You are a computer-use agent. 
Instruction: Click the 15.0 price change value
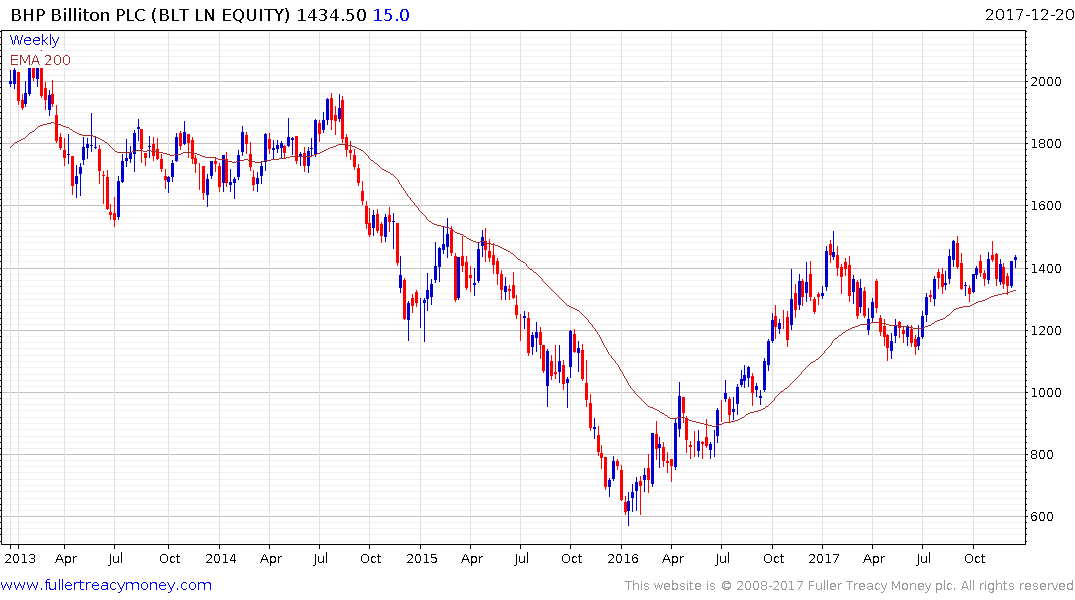(x=390, y=15)
